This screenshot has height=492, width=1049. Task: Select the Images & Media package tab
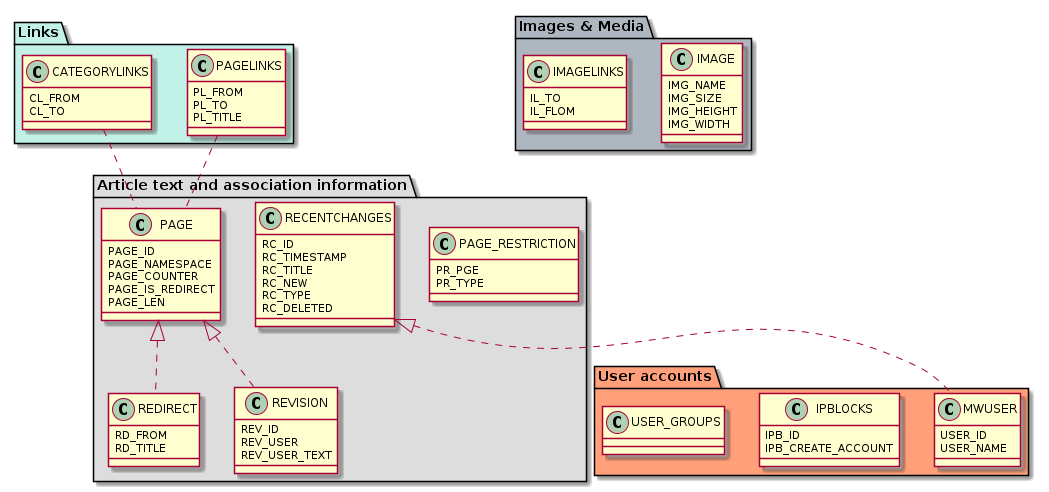click(579, 24)
